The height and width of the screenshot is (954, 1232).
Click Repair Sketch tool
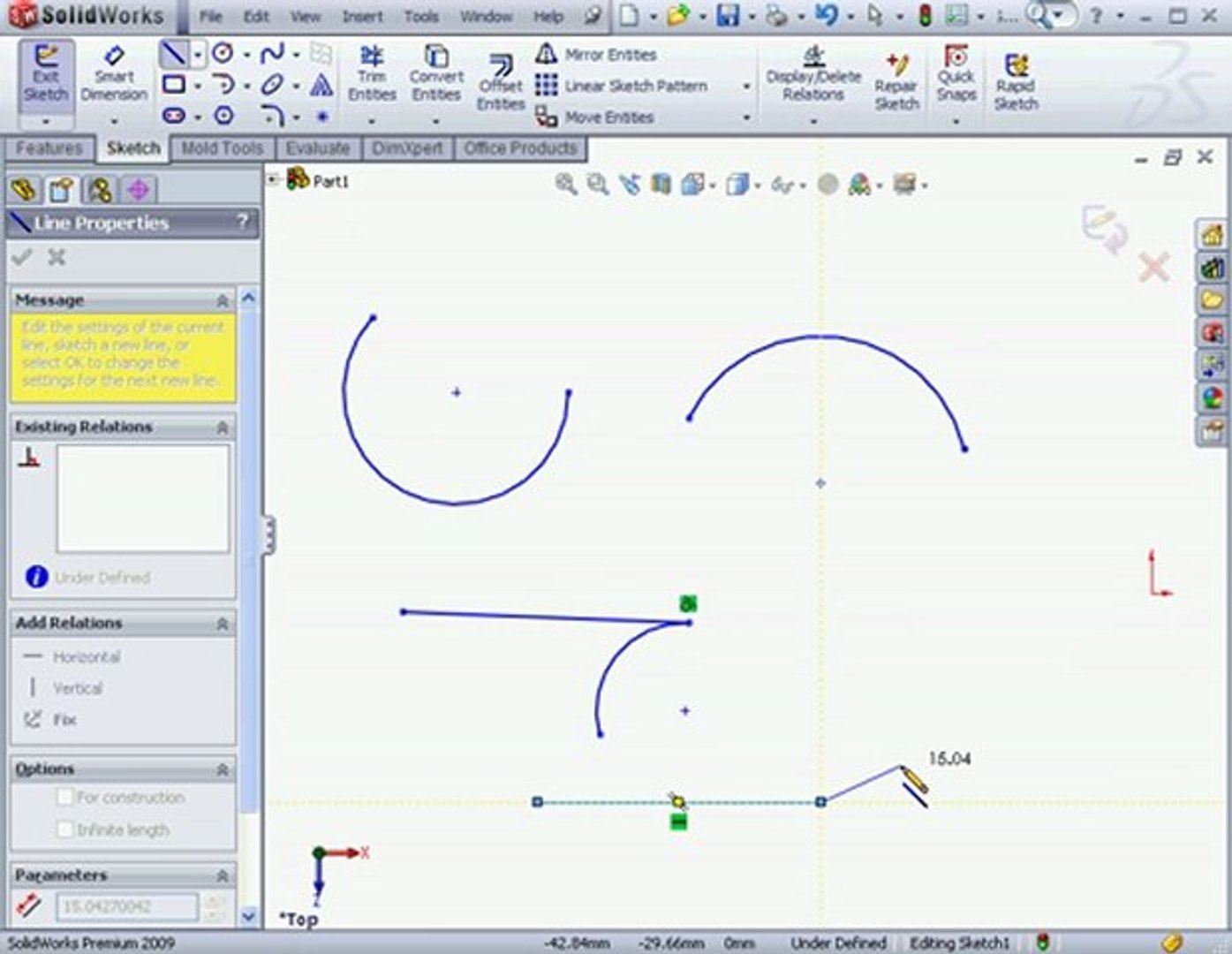click(x=896, y=83)
